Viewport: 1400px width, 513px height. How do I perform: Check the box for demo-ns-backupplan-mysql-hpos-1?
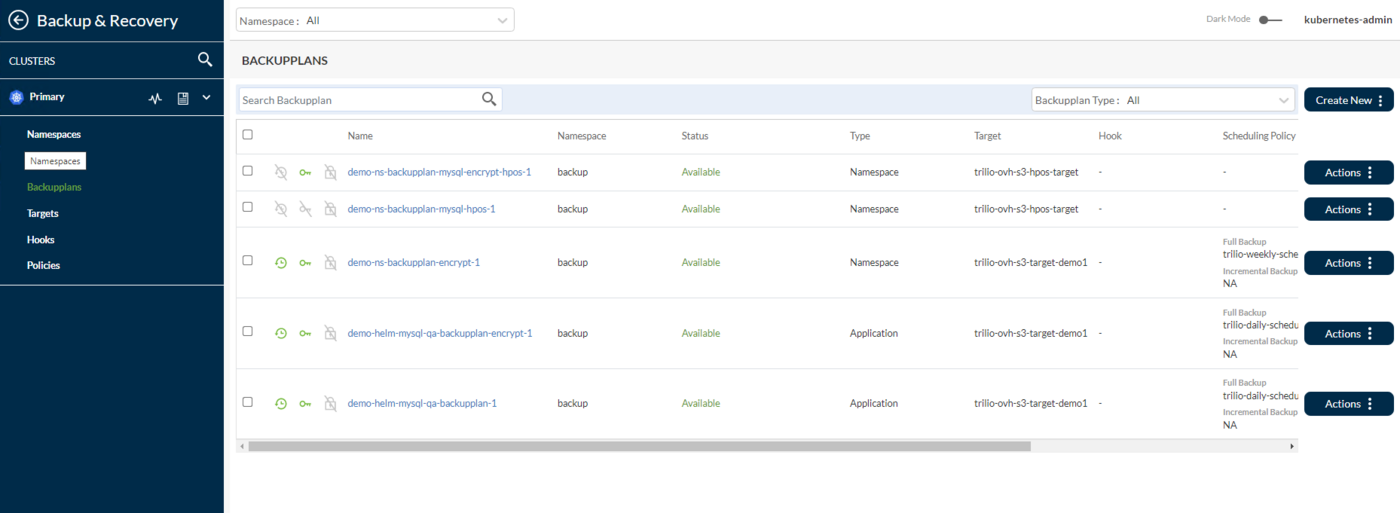pyautogui.click(x=248, y=208)
